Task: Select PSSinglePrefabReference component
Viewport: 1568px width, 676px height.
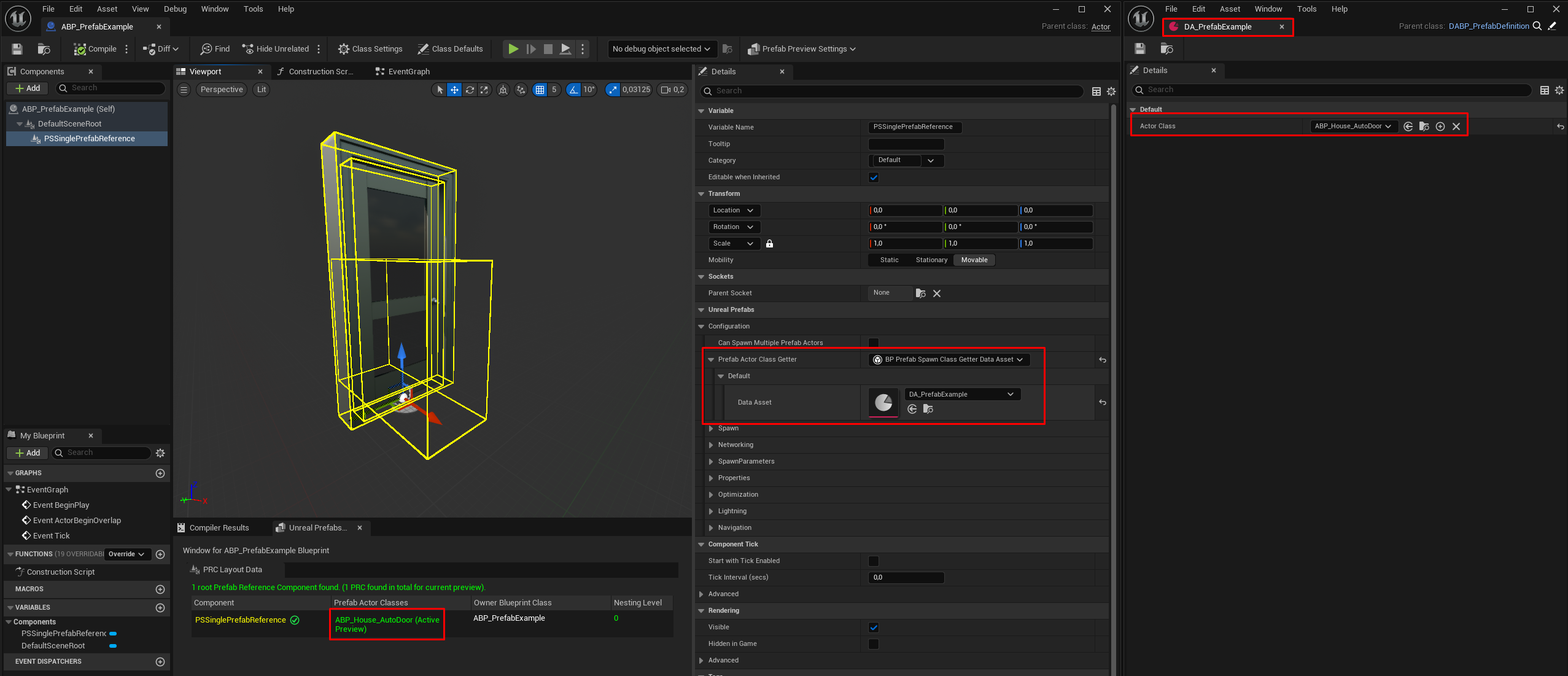Action: (89, 139)
